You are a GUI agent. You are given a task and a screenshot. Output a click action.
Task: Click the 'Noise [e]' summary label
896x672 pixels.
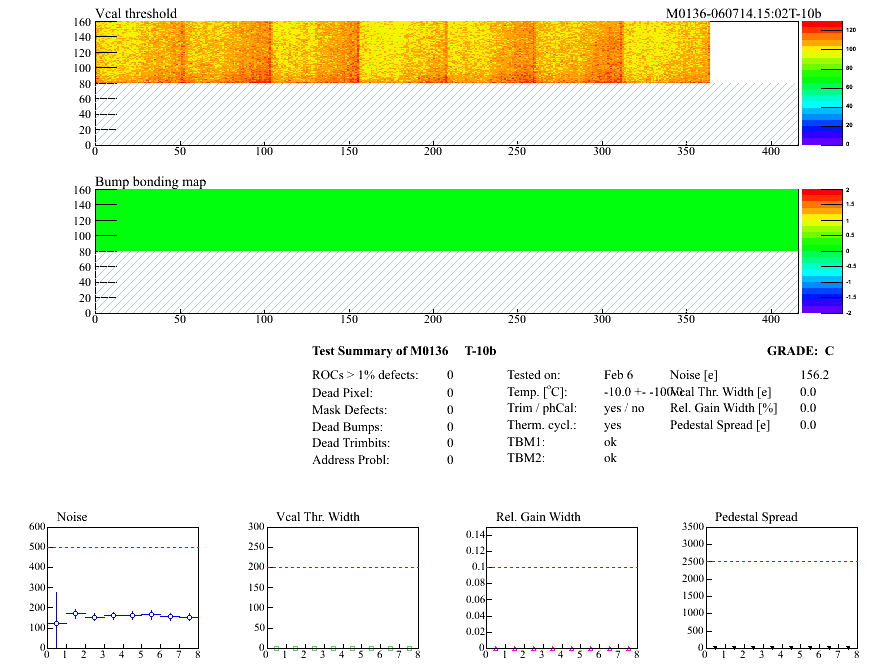point(694,375)
